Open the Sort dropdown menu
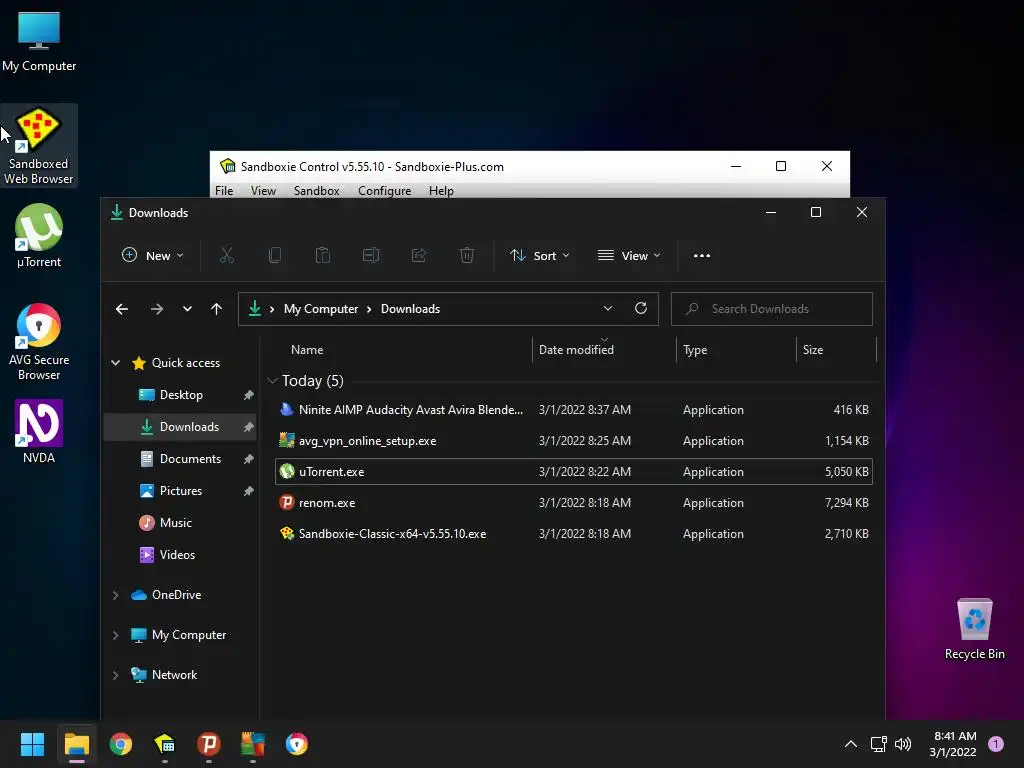 click(539, 255)
